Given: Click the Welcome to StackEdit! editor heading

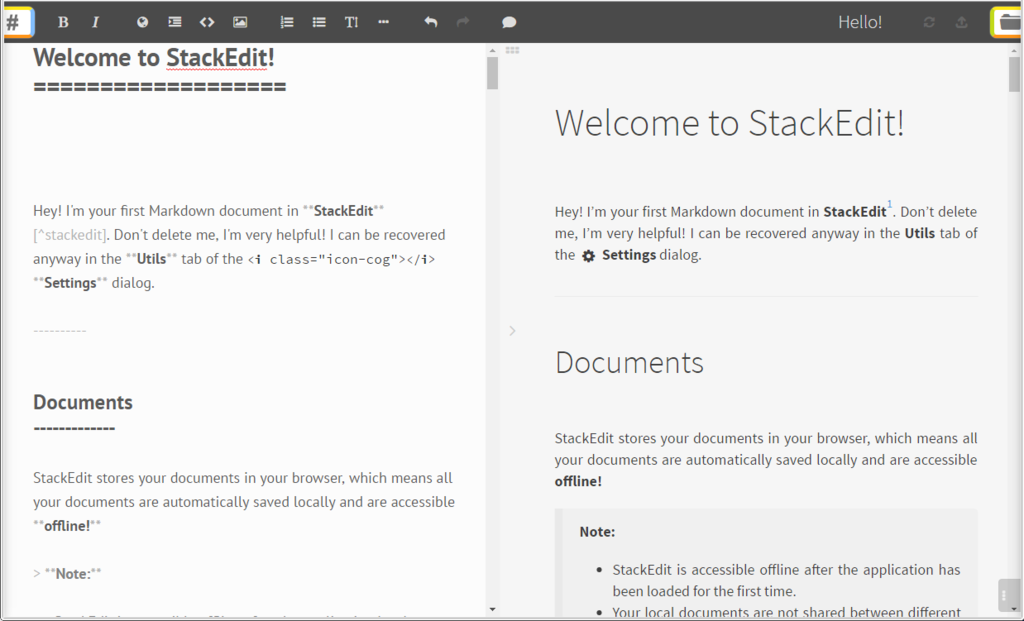Looking at the screenshot, I should (153, 58).
